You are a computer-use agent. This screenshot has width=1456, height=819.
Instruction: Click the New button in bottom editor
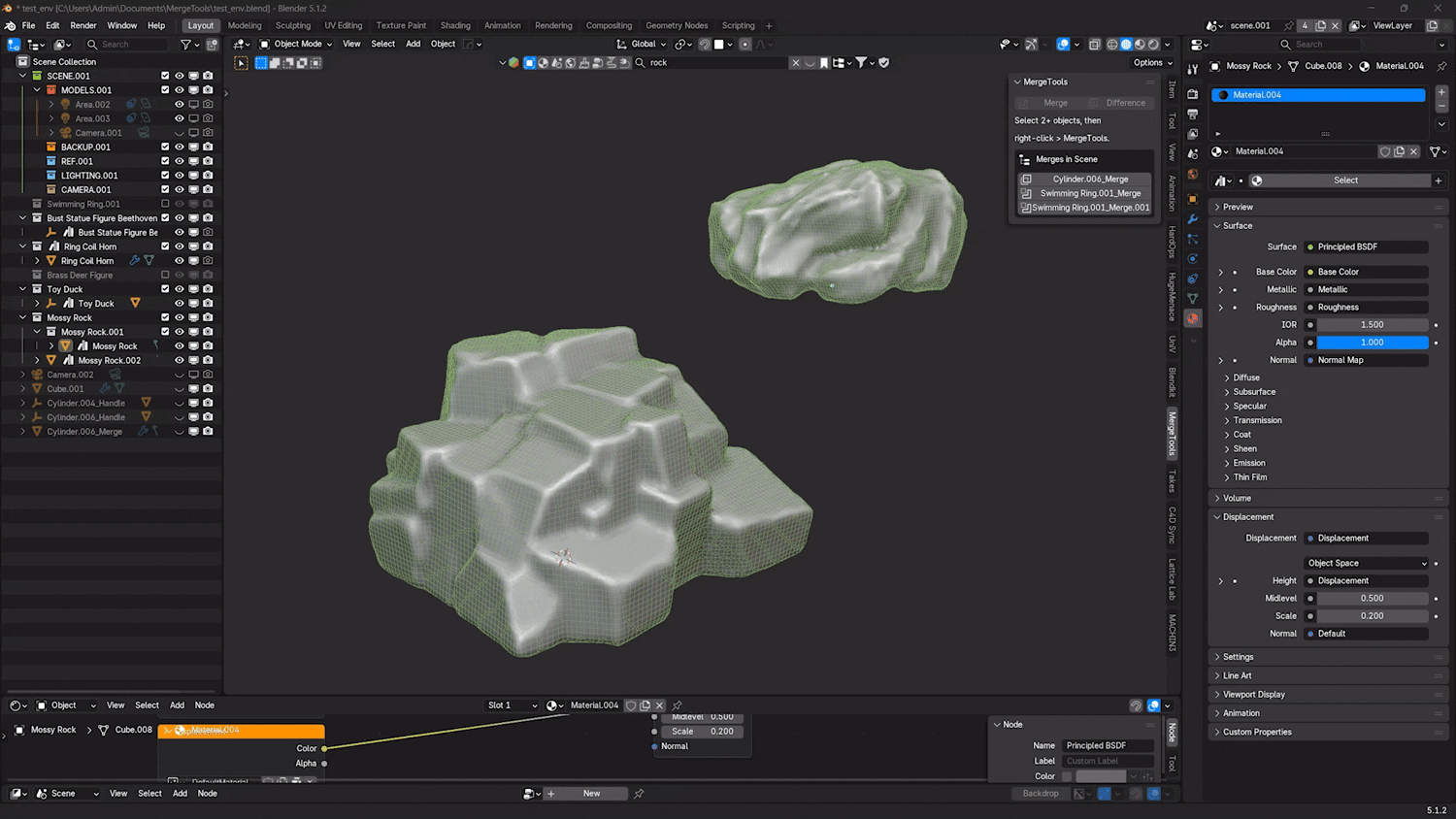[x=591, y=794]
